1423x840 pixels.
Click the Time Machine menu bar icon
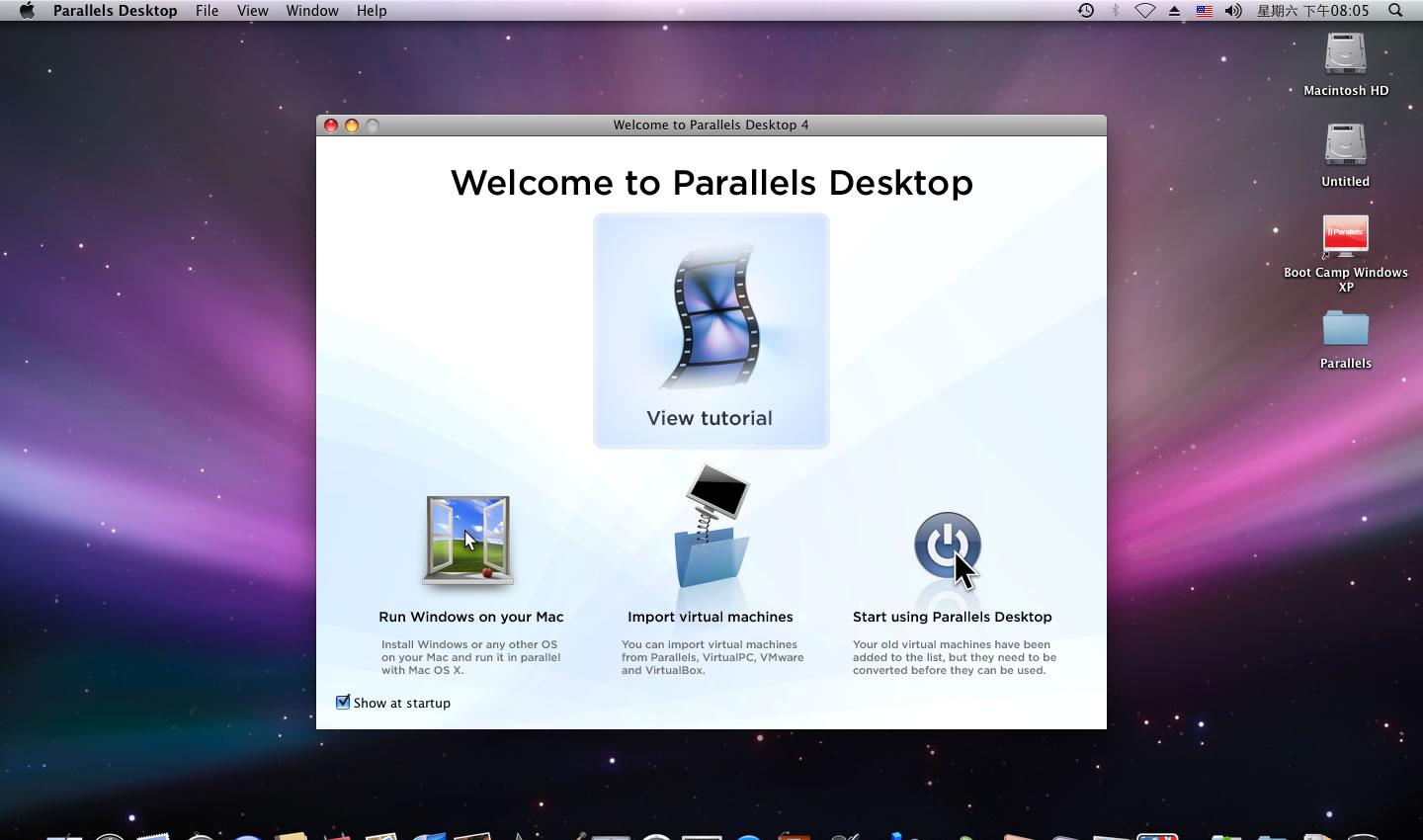pos(1086,11)
